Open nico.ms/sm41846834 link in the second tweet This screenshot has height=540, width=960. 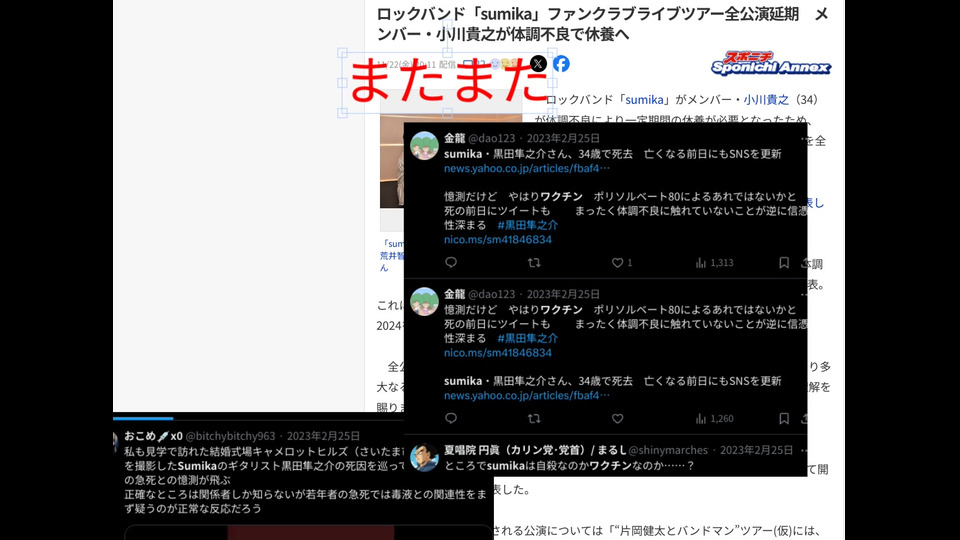(x=498, y=353)
